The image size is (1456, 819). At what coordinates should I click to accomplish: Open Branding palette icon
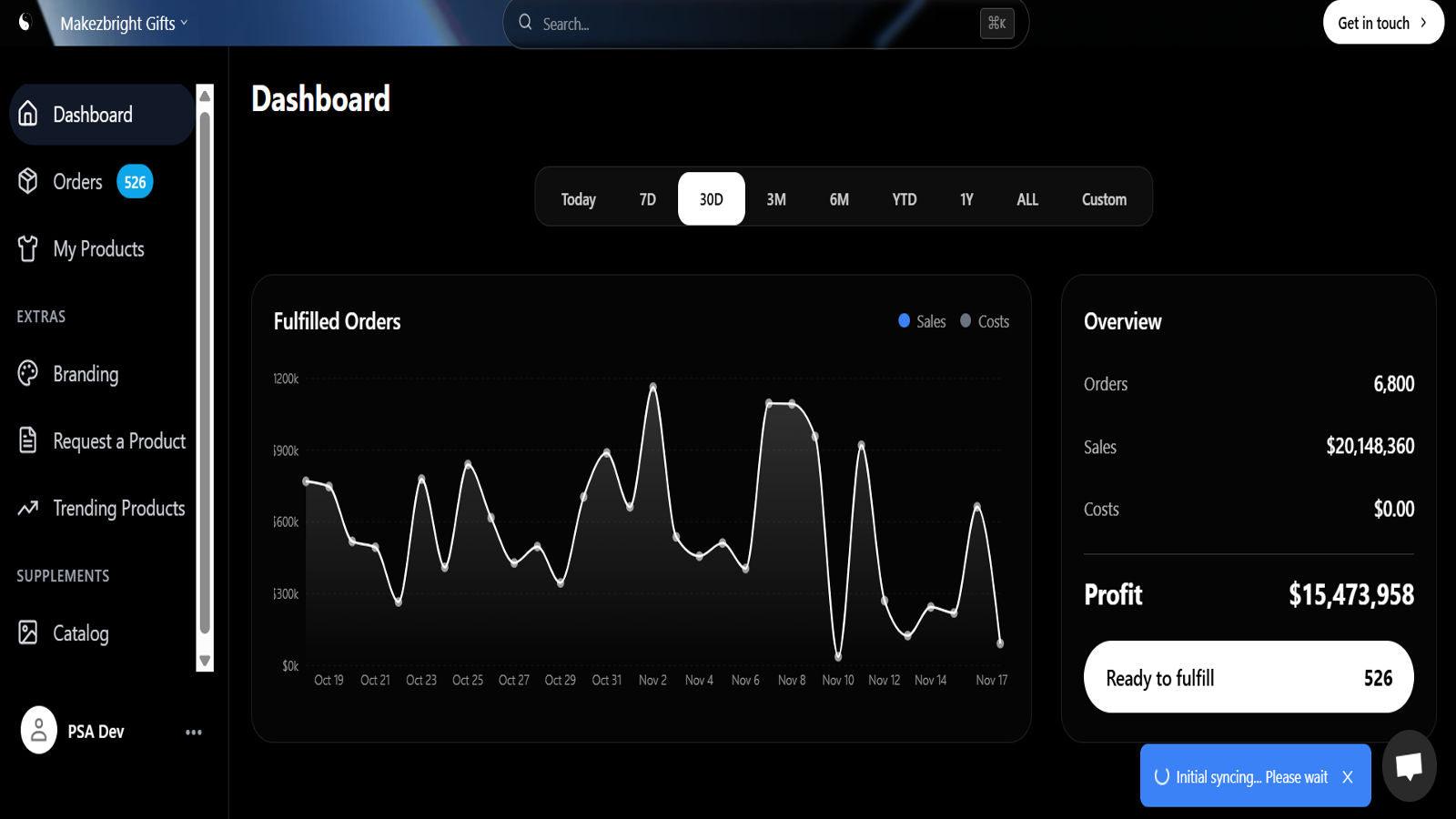tap(28, 373)
